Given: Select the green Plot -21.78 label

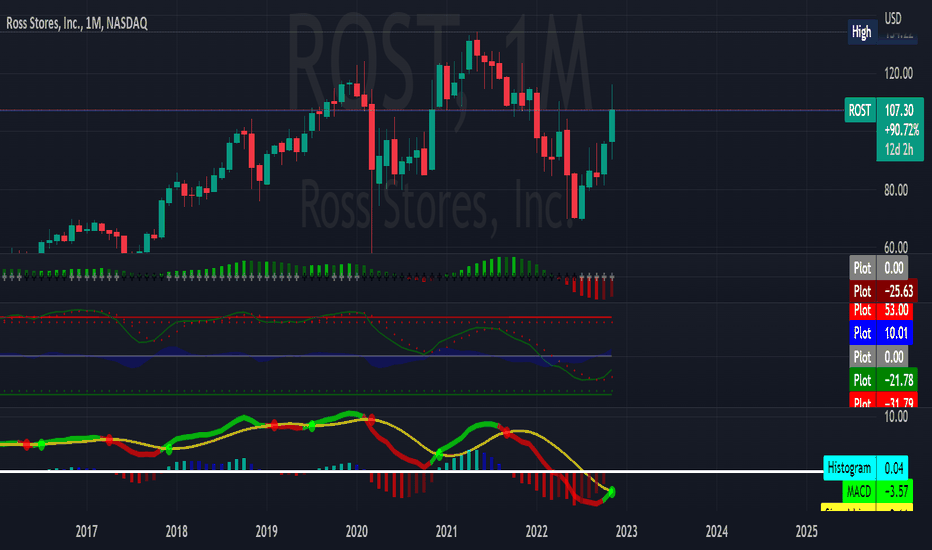Looking at the screenshot, I should [883, 380].
